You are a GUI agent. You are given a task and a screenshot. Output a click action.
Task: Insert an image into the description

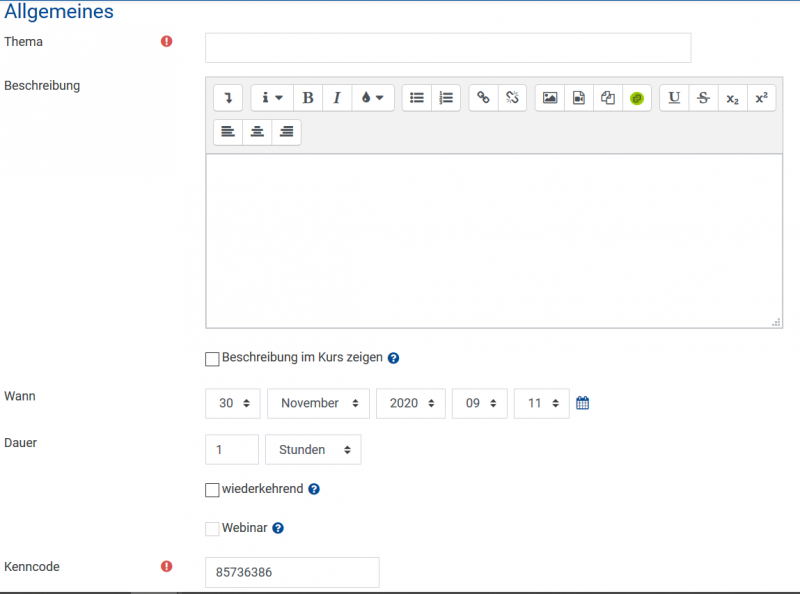(x=549, y=98)
